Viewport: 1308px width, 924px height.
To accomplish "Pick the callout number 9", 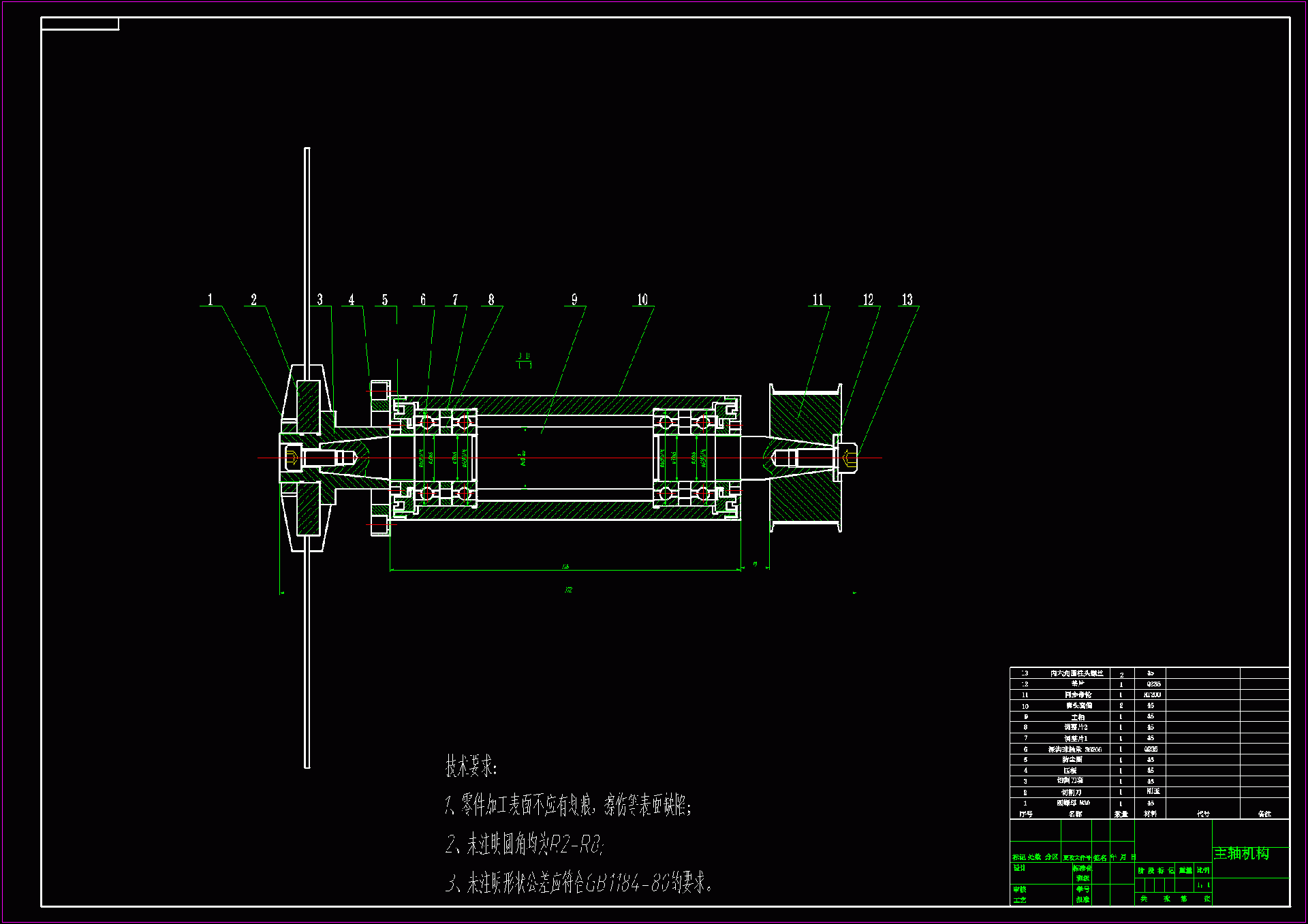I will (x=574, y=300).
